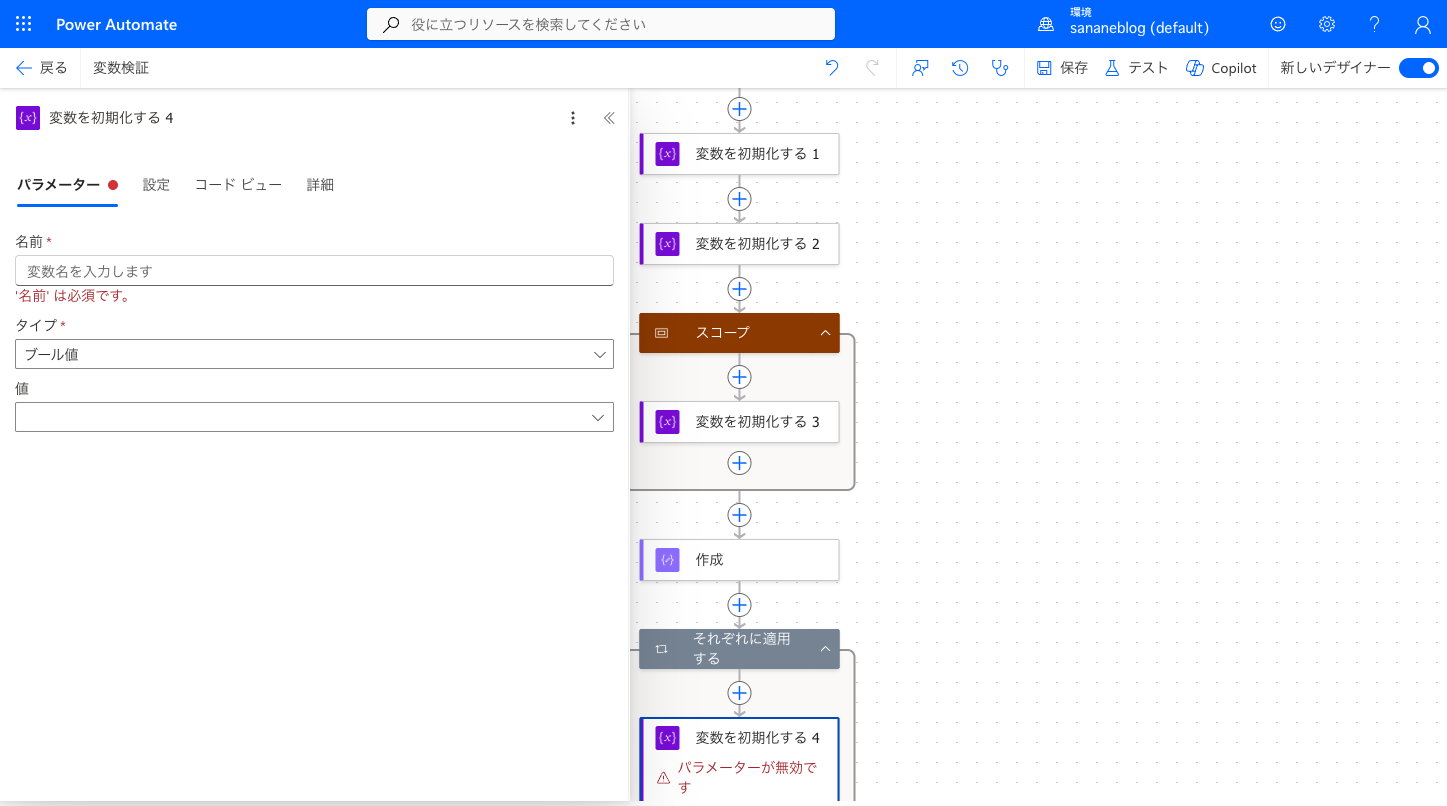
Task: Click the 変数を初期化する 4 panel title
Action: click(x=111, y=118)
